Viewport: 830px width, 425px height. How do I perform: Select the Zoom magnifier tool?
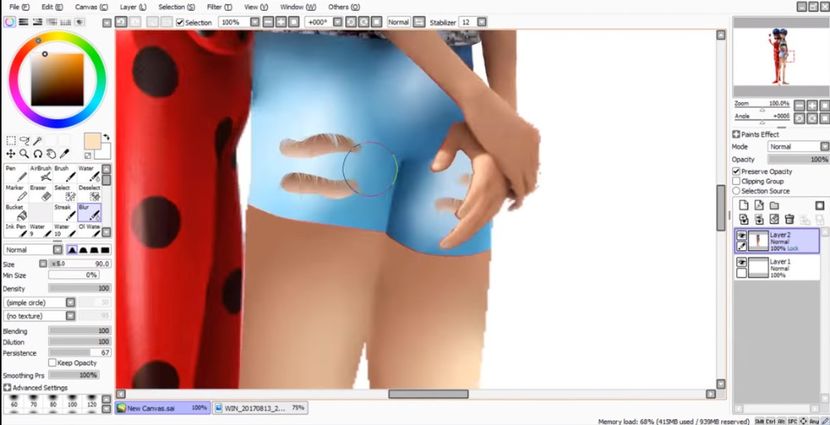24,153
